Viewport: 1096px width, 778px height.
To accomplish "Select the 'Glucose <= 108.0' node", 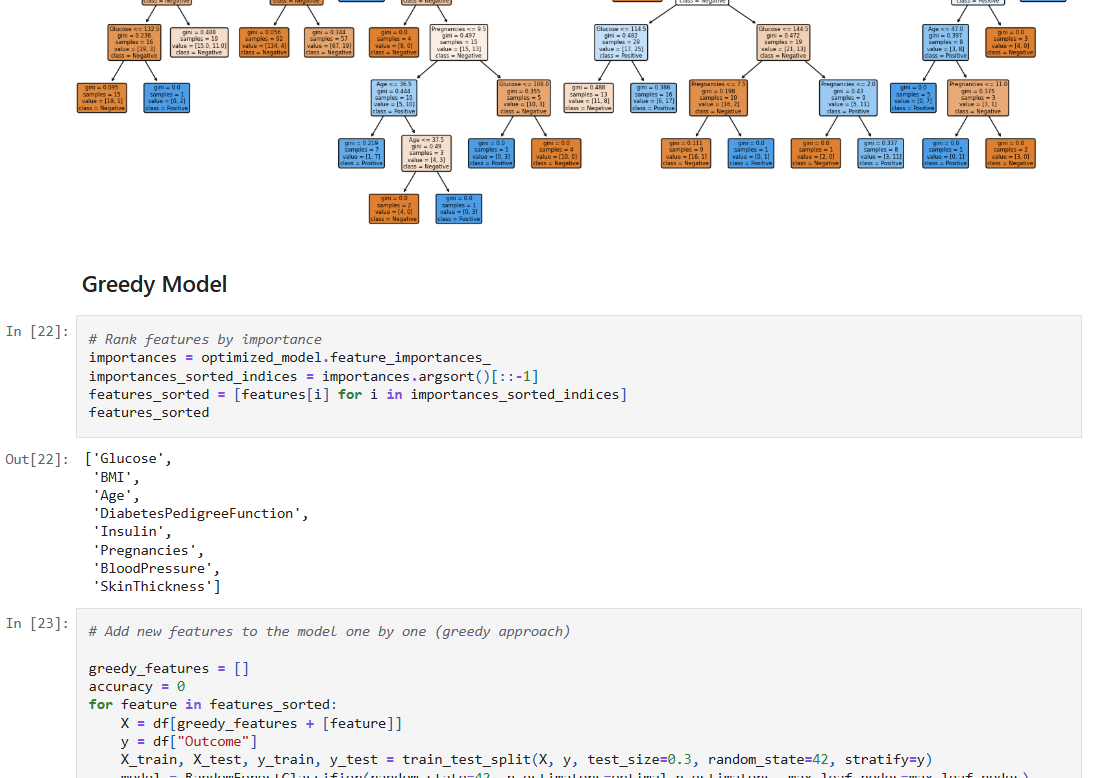I will (524, 97).
